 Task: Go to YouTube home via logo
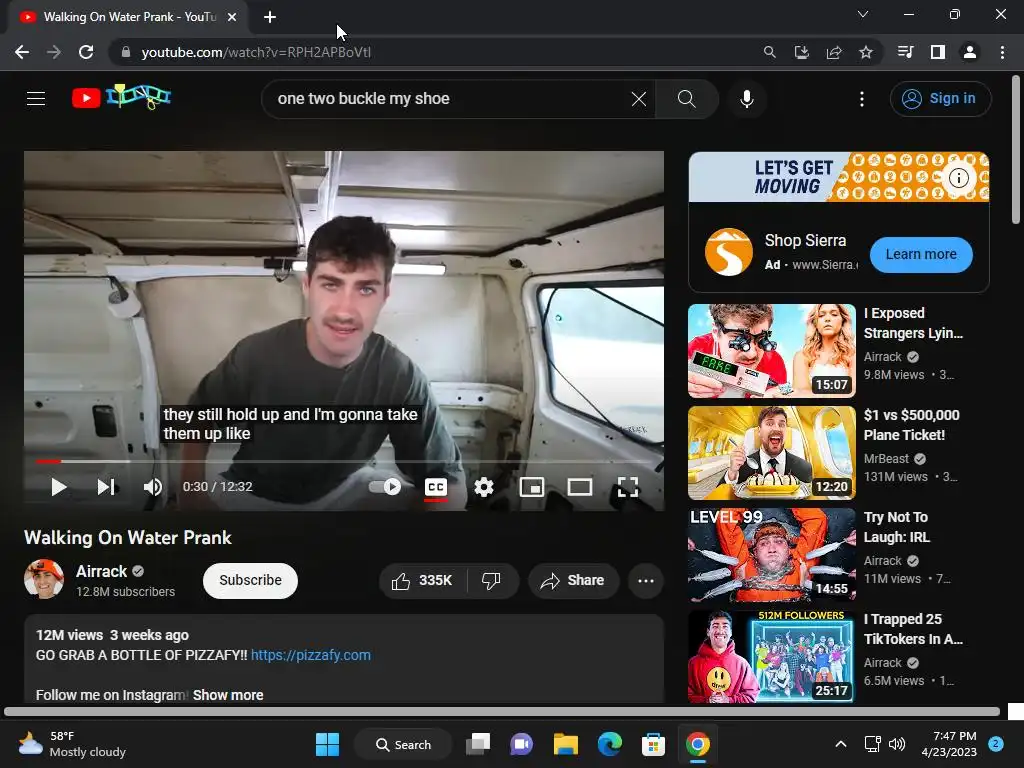(x=121, y=97)
